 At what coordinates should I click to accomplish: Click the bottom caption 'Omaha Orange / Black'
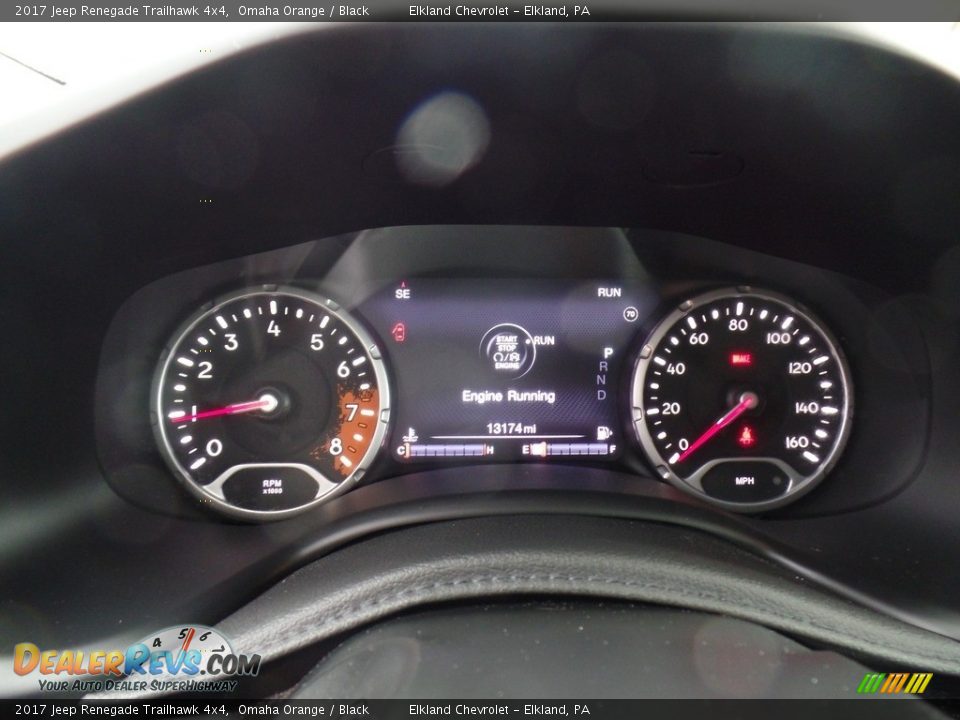[x=304, y=710]
